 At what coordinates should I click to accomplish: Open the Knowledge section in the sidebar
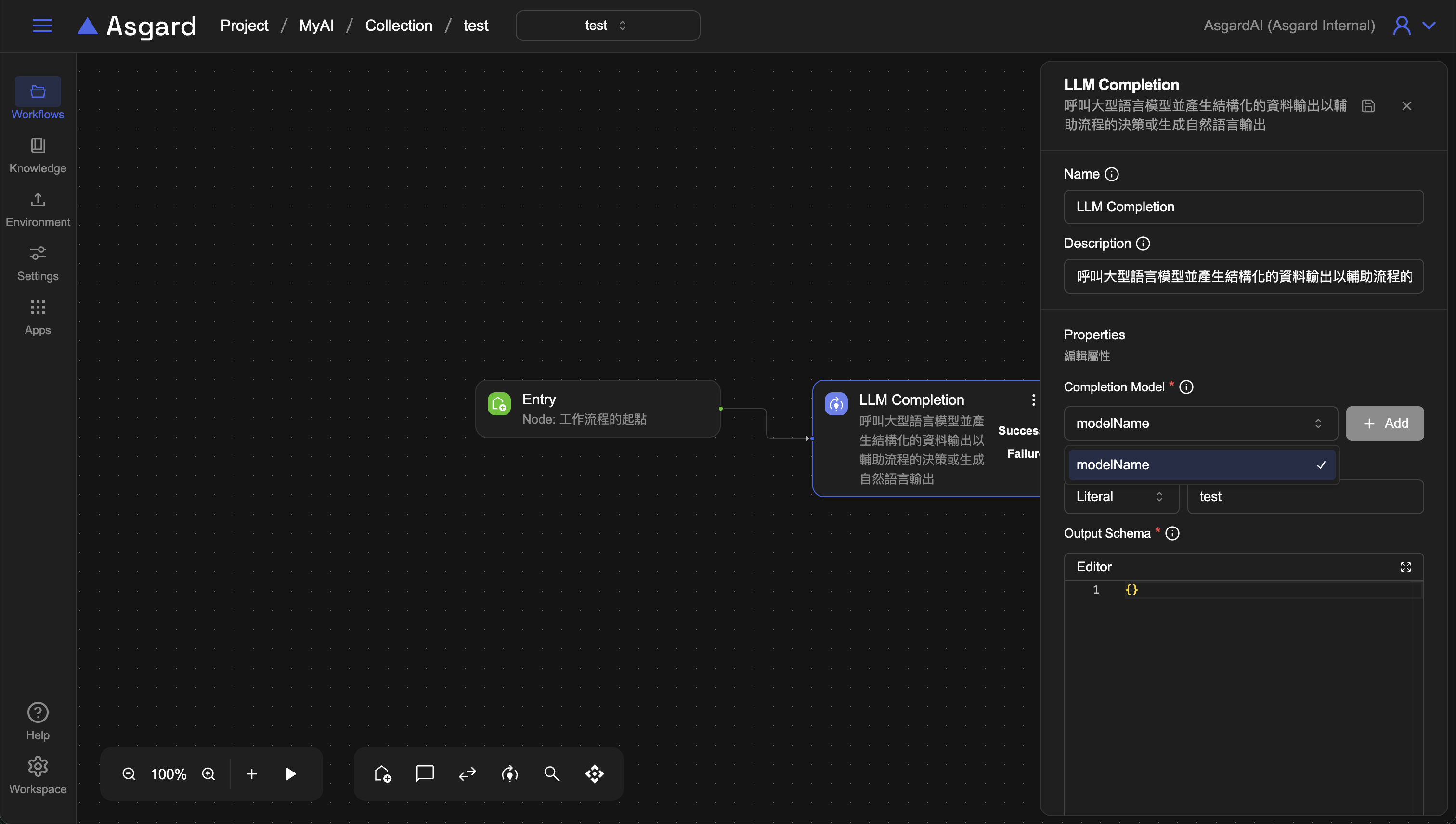(38, 154)
